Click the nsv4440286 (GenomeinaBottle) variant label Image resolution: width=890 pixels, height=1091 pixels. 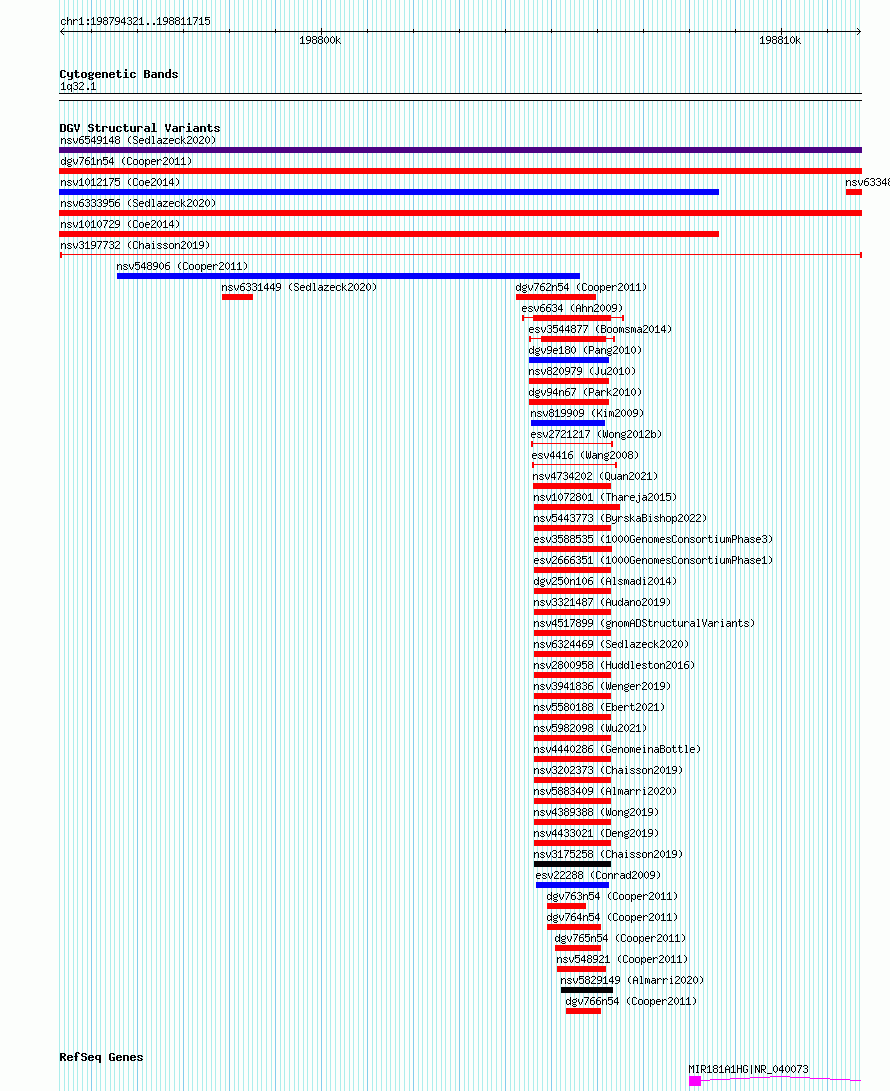pos(617,749)
